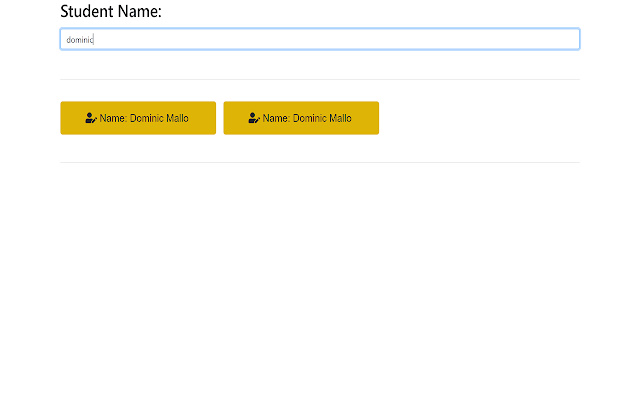Click the "Dominic Mallo" text on the first button

(159, 118)
